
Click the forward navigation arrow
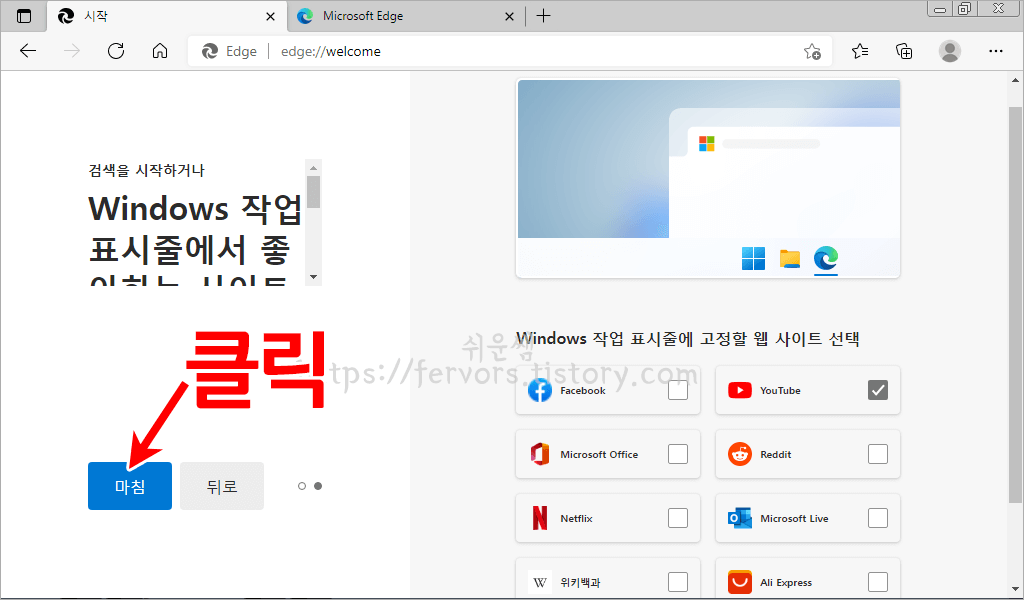[72, 51]
